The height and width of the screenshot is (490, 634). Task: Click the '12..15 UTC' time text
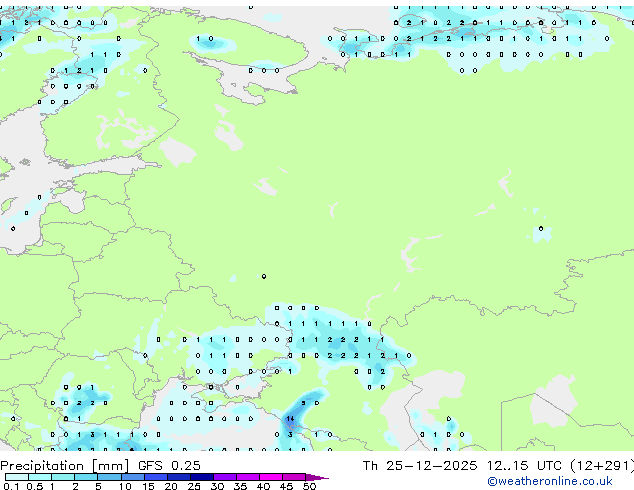[524, 466]
